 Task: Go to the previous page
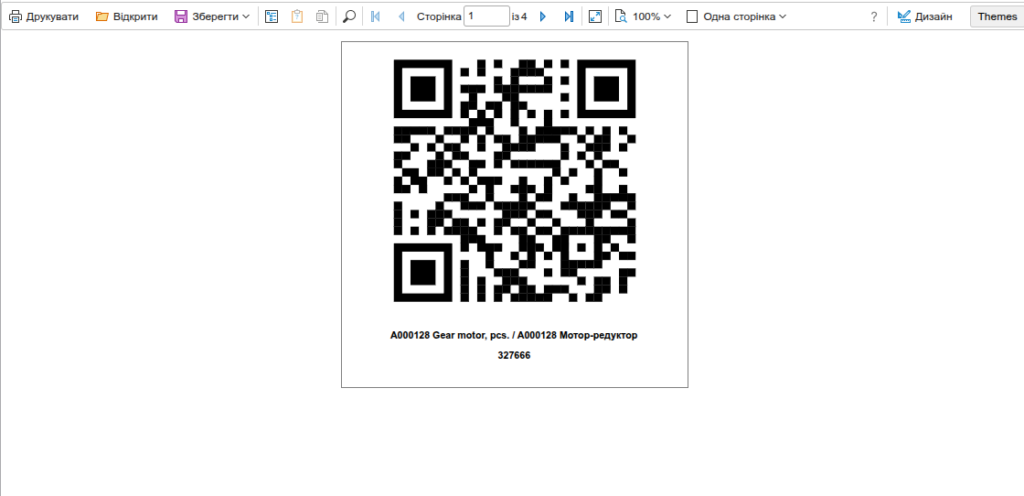pos(401,17)
